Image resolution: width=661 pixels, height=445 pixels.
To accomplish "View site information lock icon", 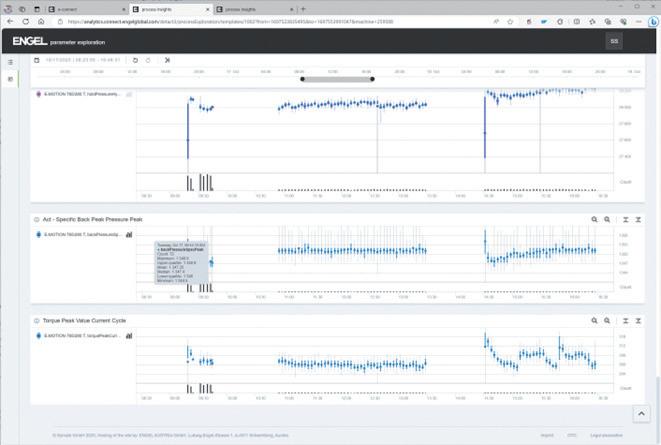I will point(60,21).
